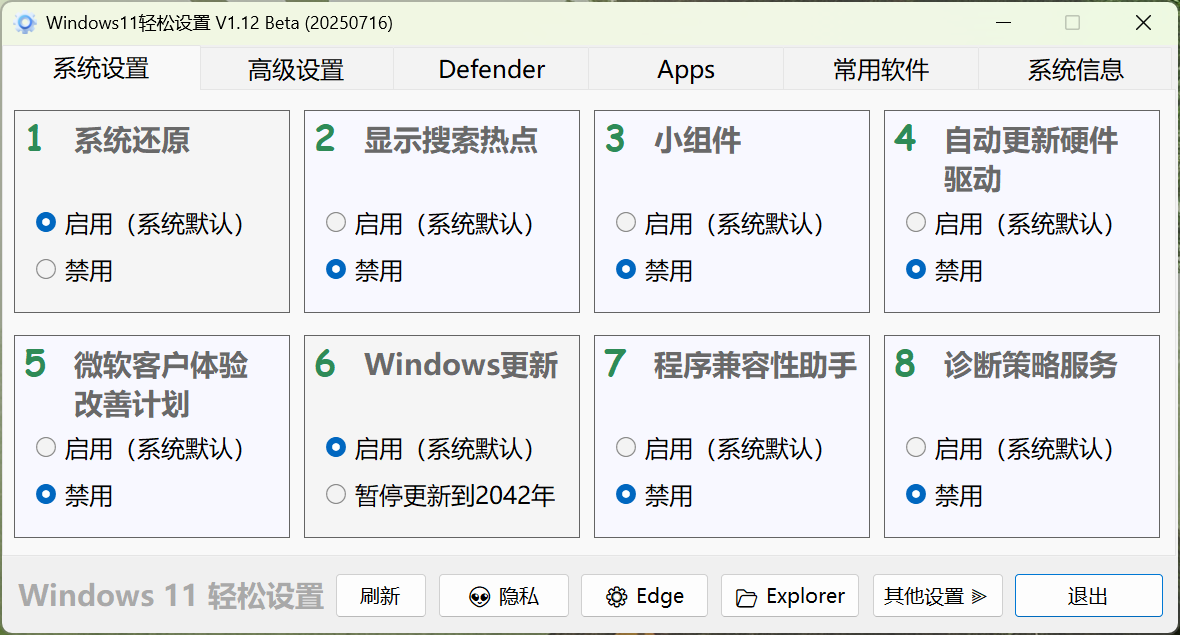Enable 小组件 with 启用 option
The height and width of the screenshot is (635, 1180).
[x=626, y=223]
